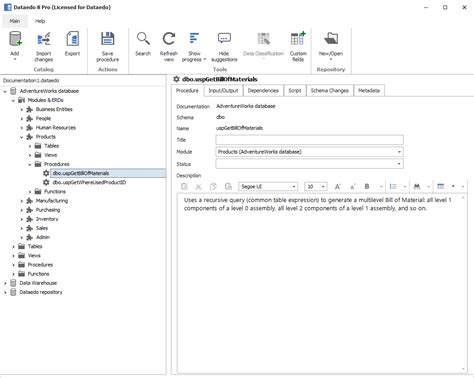The height and width of the screenshot is (378, 474).
Task: Click the cut scissors icon in description toolbar
Action: [199, 187]
